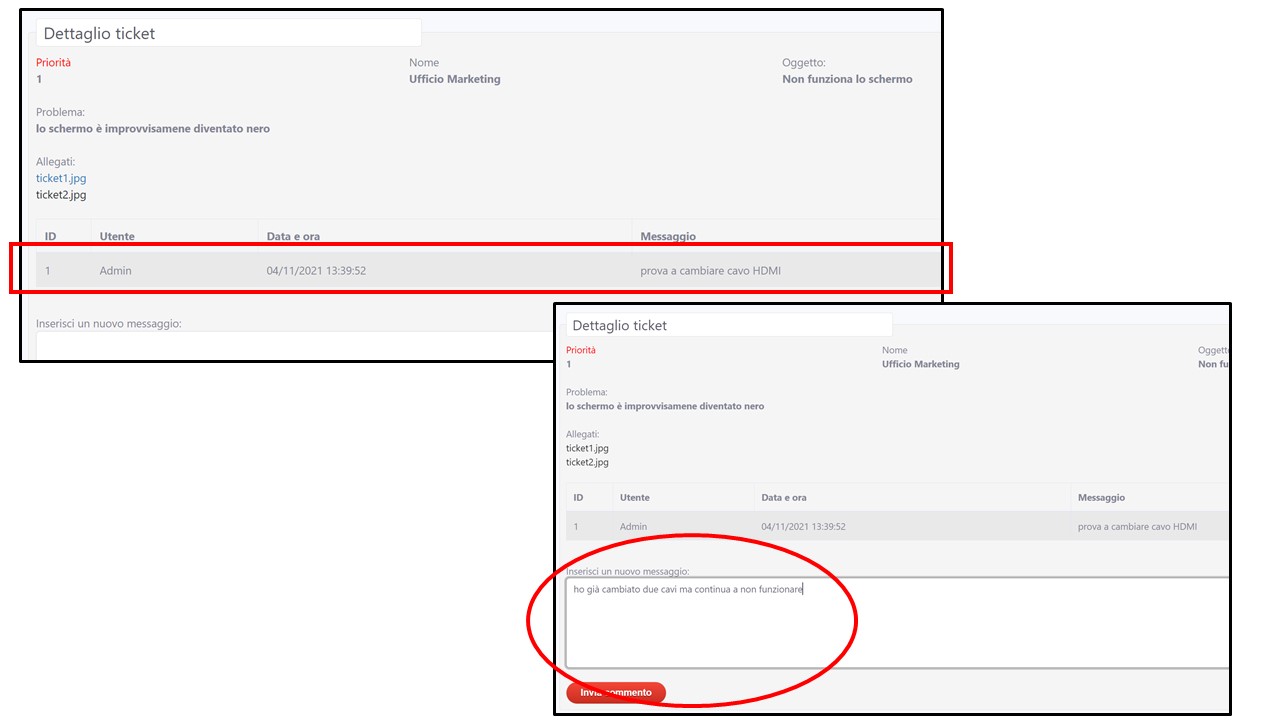Screen dimensions: 1280x720
Task: Open ticket2.jpg attachment in lower ticket panel
Action: (587, 462)
